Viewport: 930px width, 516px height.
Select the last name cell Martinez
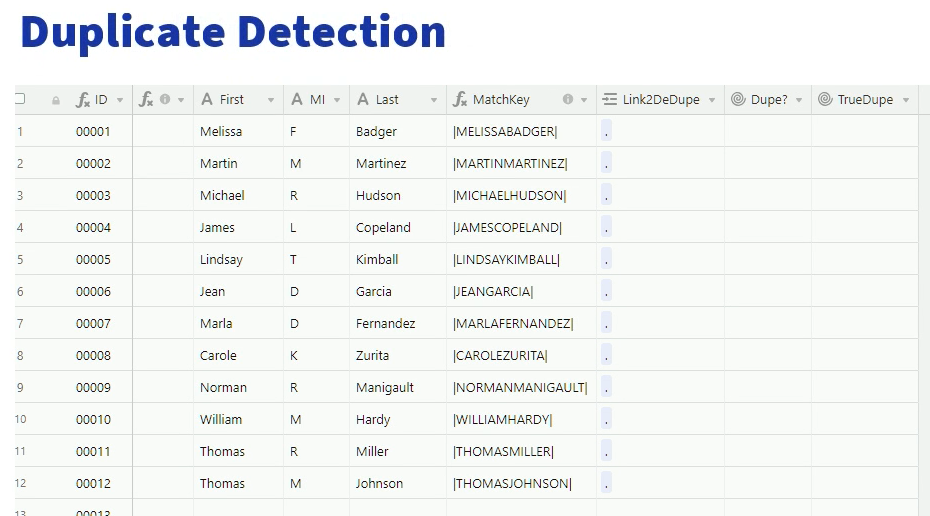coord(398,163)
